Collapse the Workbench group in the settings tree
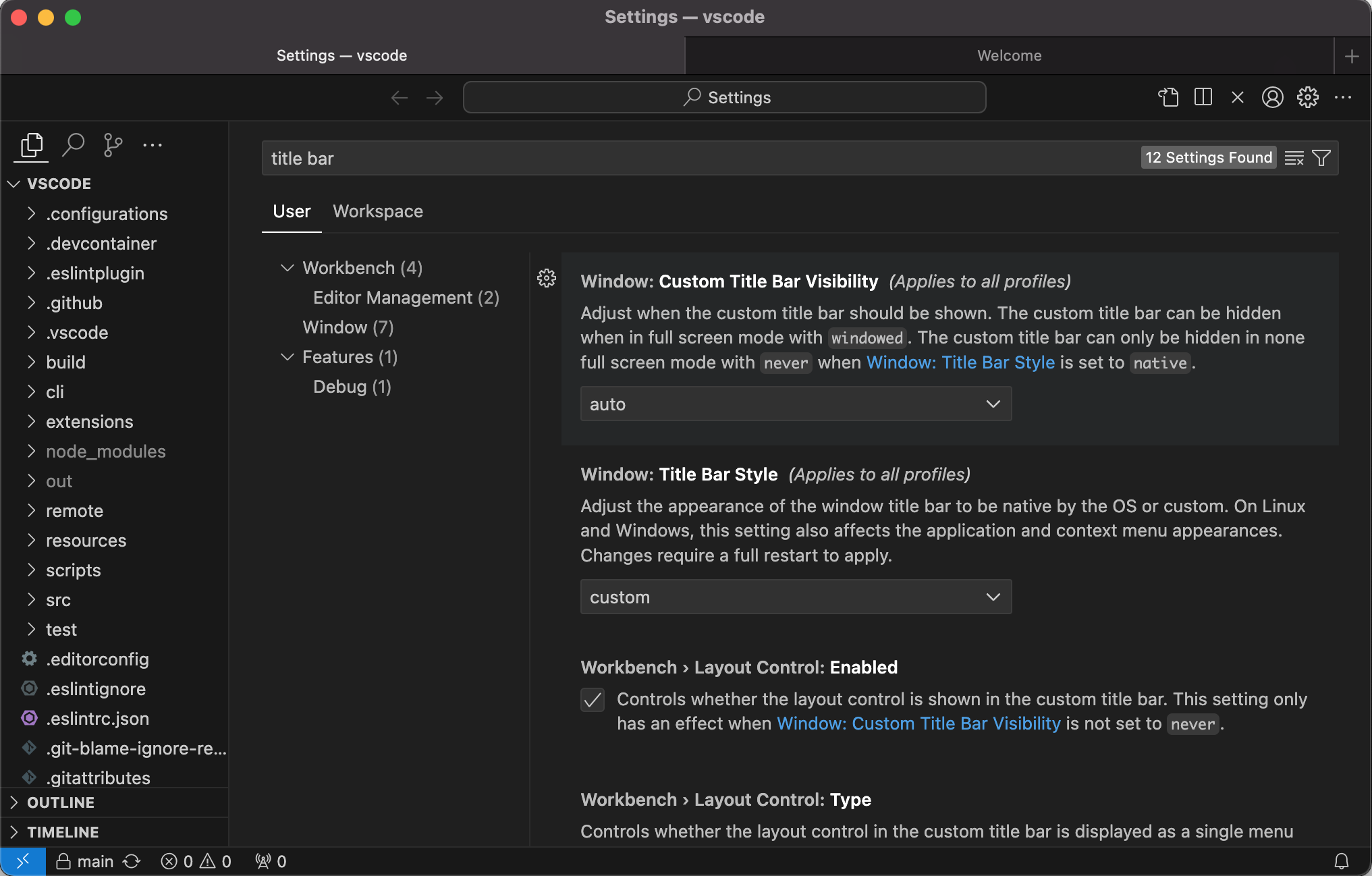The image size is (1372, 876). tap(287, 267)
